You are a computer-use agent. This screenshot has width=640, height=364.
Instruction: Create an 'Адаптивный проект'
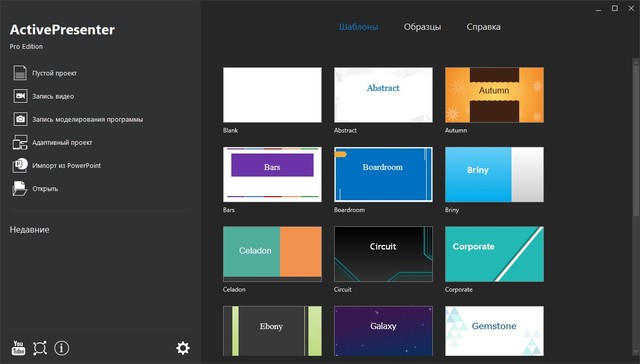click(62, 143)
